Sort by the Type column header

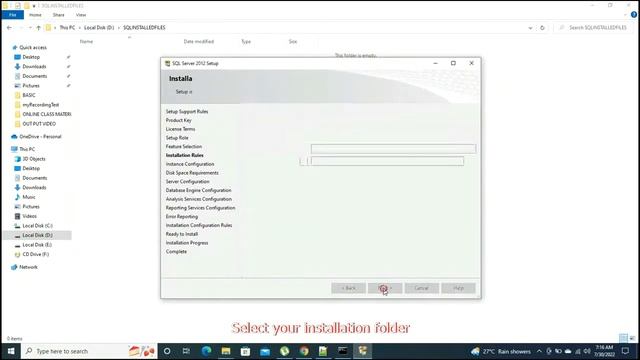pyautogui.click(x=246, y=42)
